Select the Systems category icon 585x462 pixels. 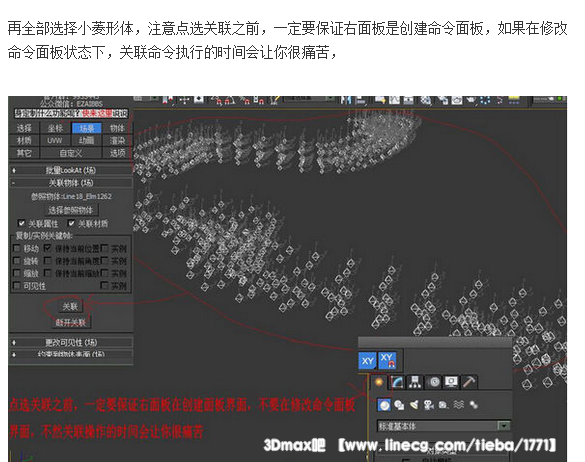click(x=473, y=405)
